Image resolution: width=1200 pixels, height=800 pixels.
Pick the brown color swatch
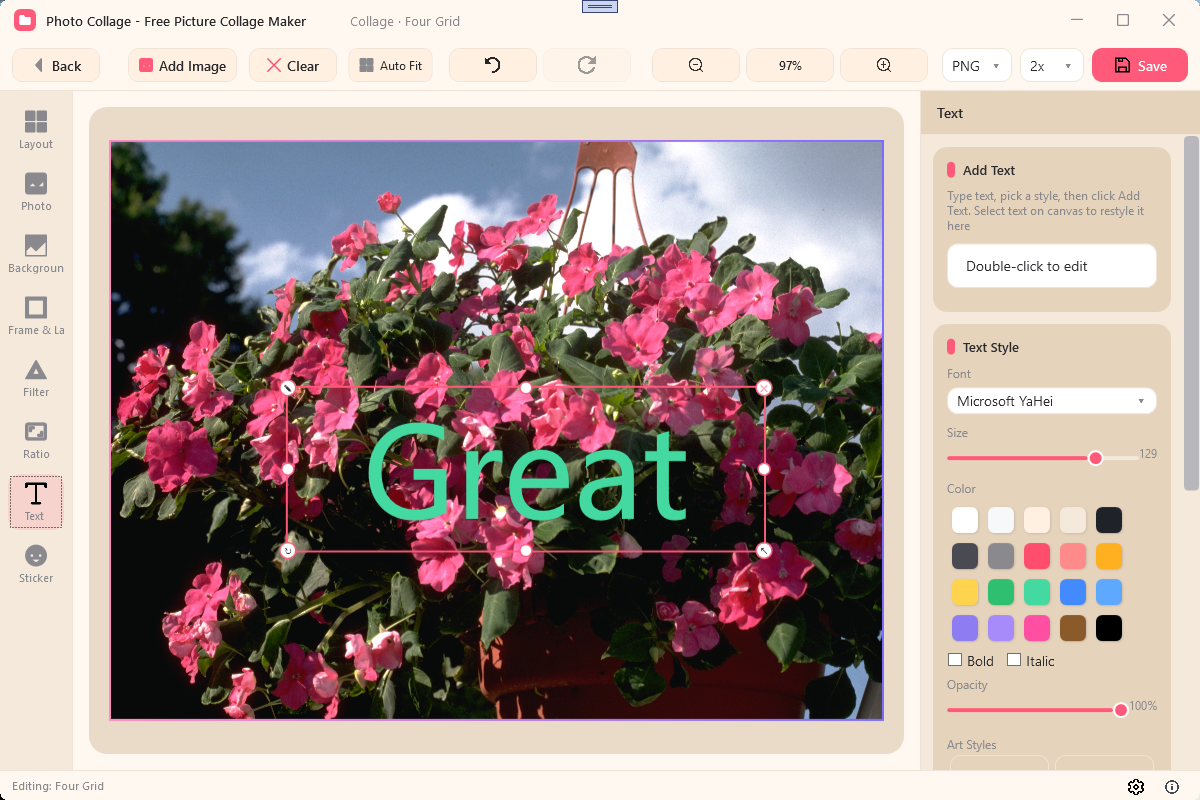(x=1073, y=628)
